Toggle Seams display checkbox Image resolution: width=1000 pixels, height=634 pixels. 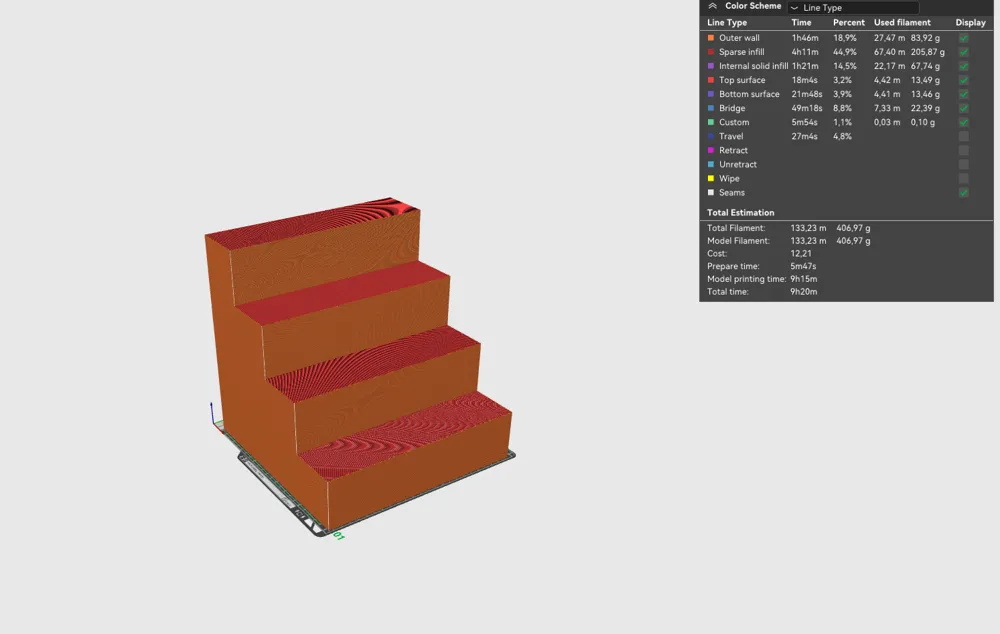pyautogui.click(x=964, y=193)
